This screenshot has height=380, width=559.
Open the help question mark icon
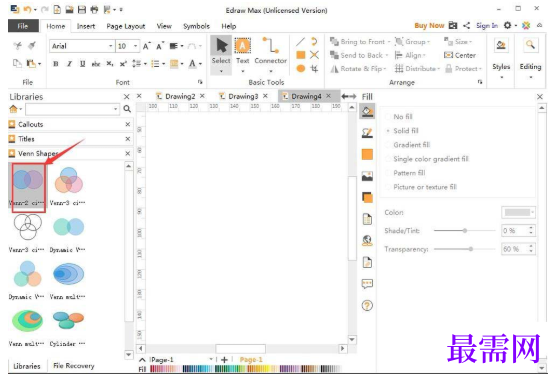pyautogui.click(x=367, y=305)
